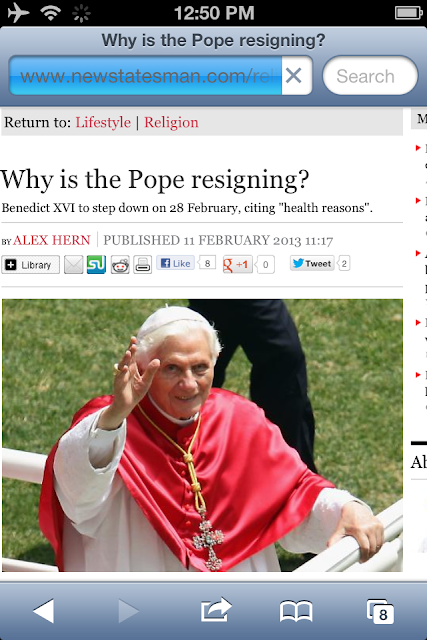The width and height of the screenshot is (427, 640).
Task: Show the open tabs icon showing 8
Action: click(380, 611)
